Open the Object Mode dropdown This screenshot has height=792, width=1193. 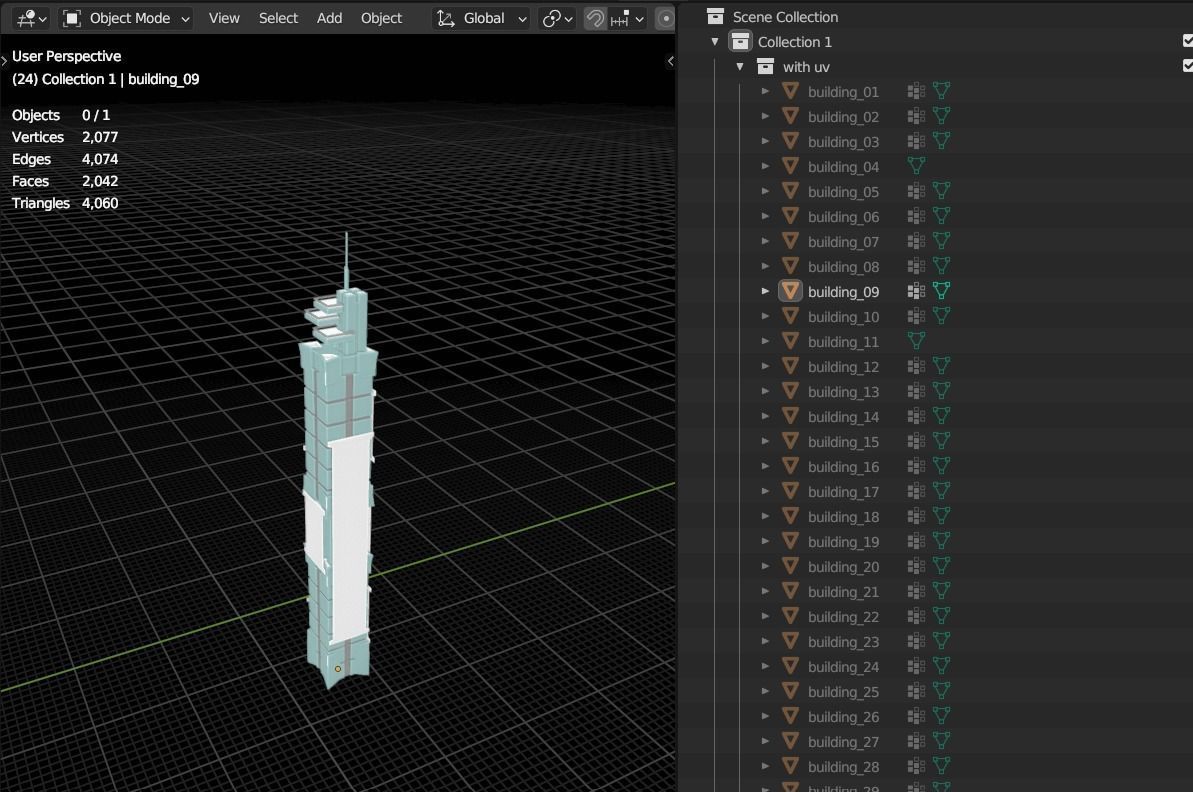(x=126, y=18)
